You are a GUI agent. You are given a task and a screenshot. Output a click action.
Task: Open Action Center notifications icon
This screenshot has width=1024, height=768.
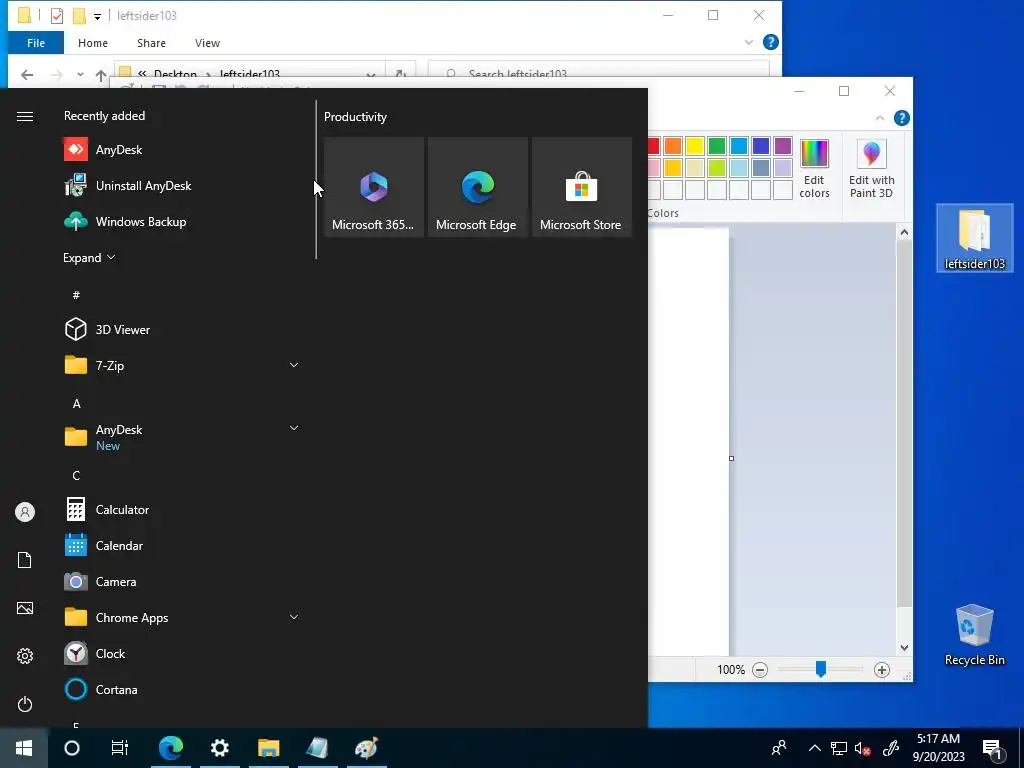[993, 749]
